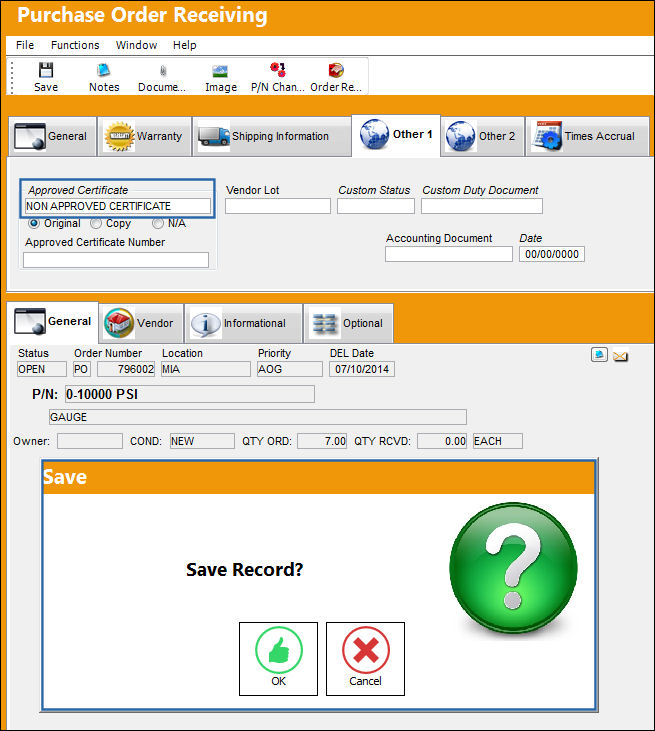Click the Location field showing MIA
This screenshot has width=655, height=731.
[x=206, y=369]
